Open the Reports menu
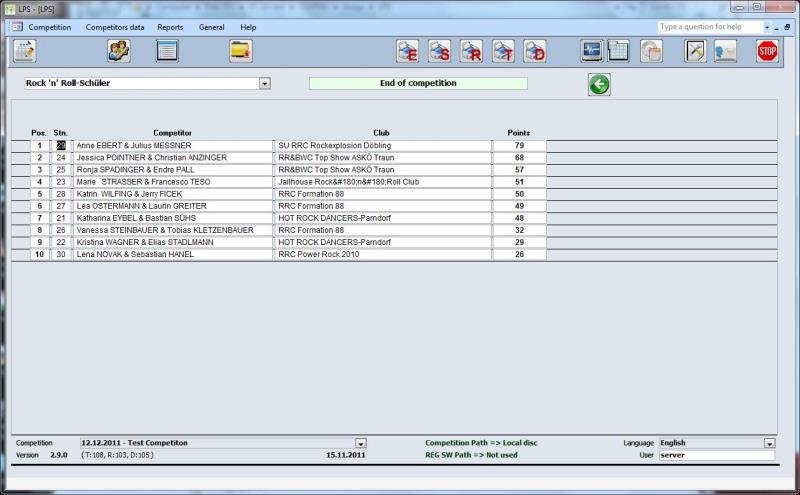Viewport: 800px width, 495px height. [170, 27]
